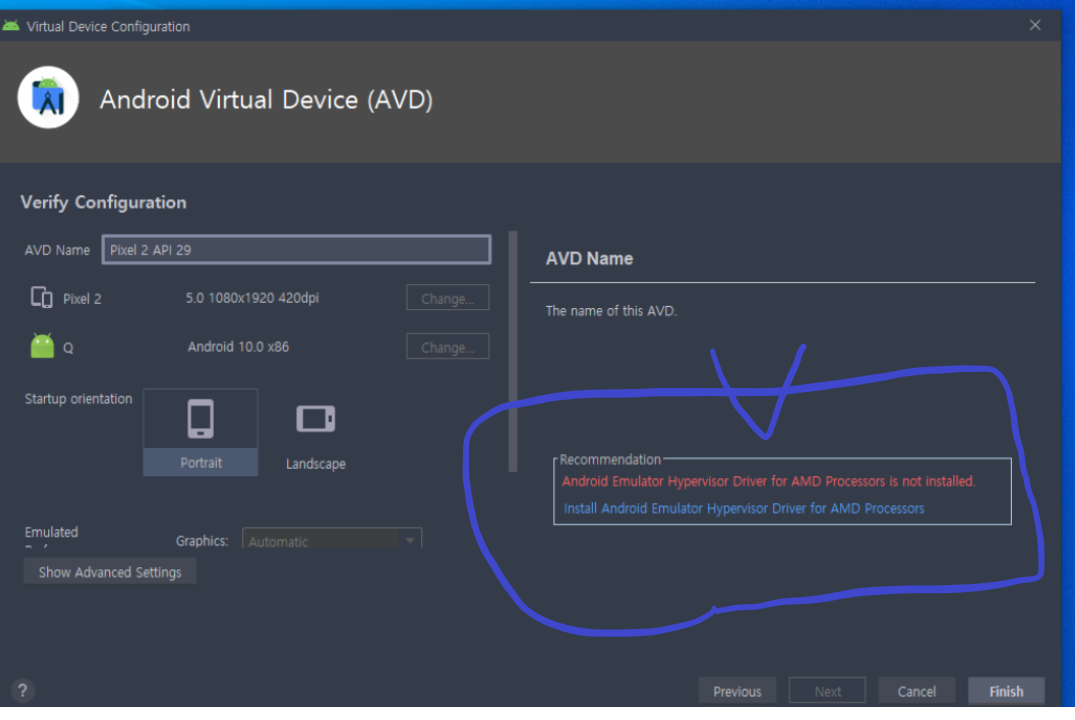
Task: Click the '5.0 1080x1920 420dpi' text
Action: point(252,298)
